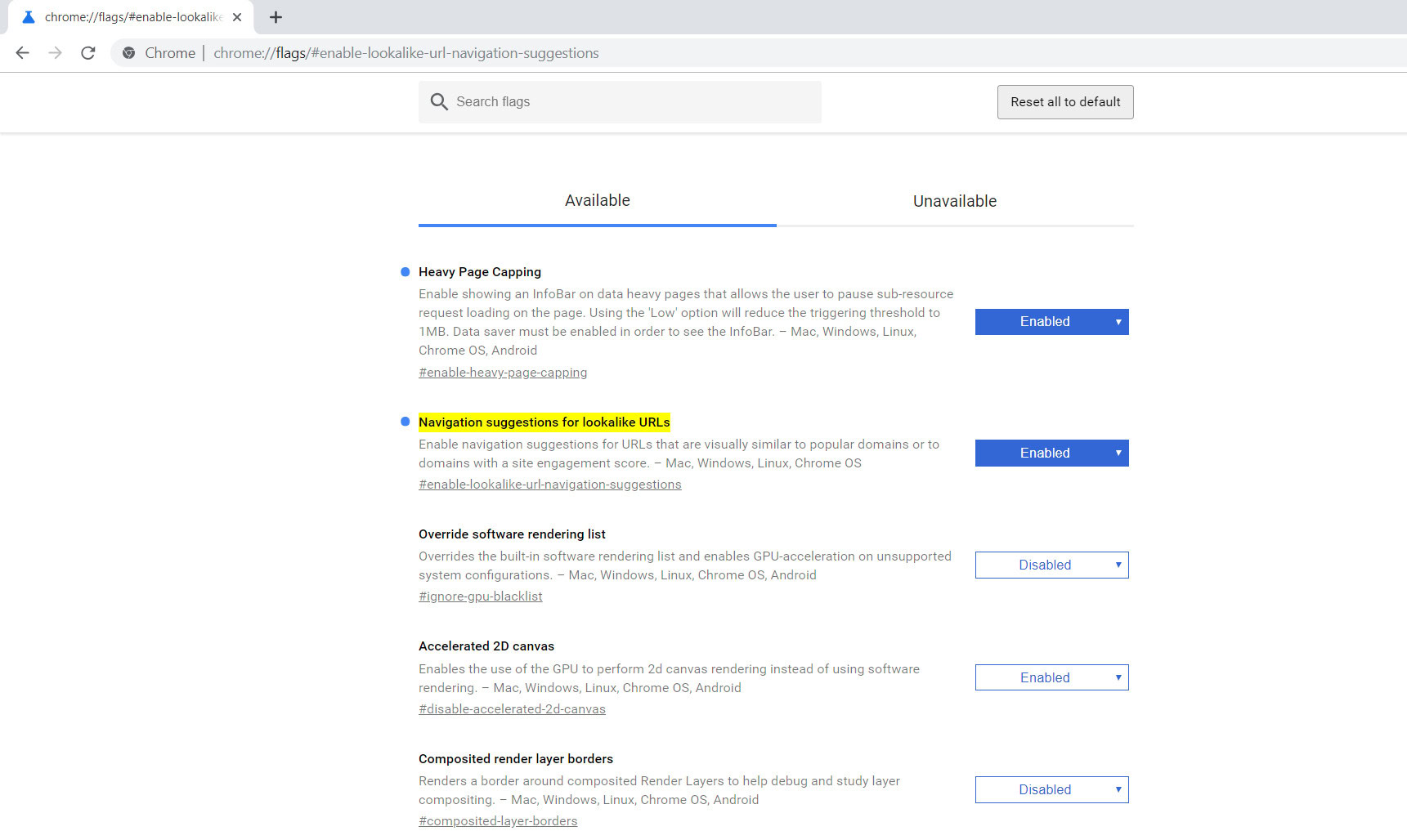Image resolution: width=1407 pixels, height=840 pixels.
Task: Change Accelerated 2D canvas dropdown setting
Action: pos(1051,677)
